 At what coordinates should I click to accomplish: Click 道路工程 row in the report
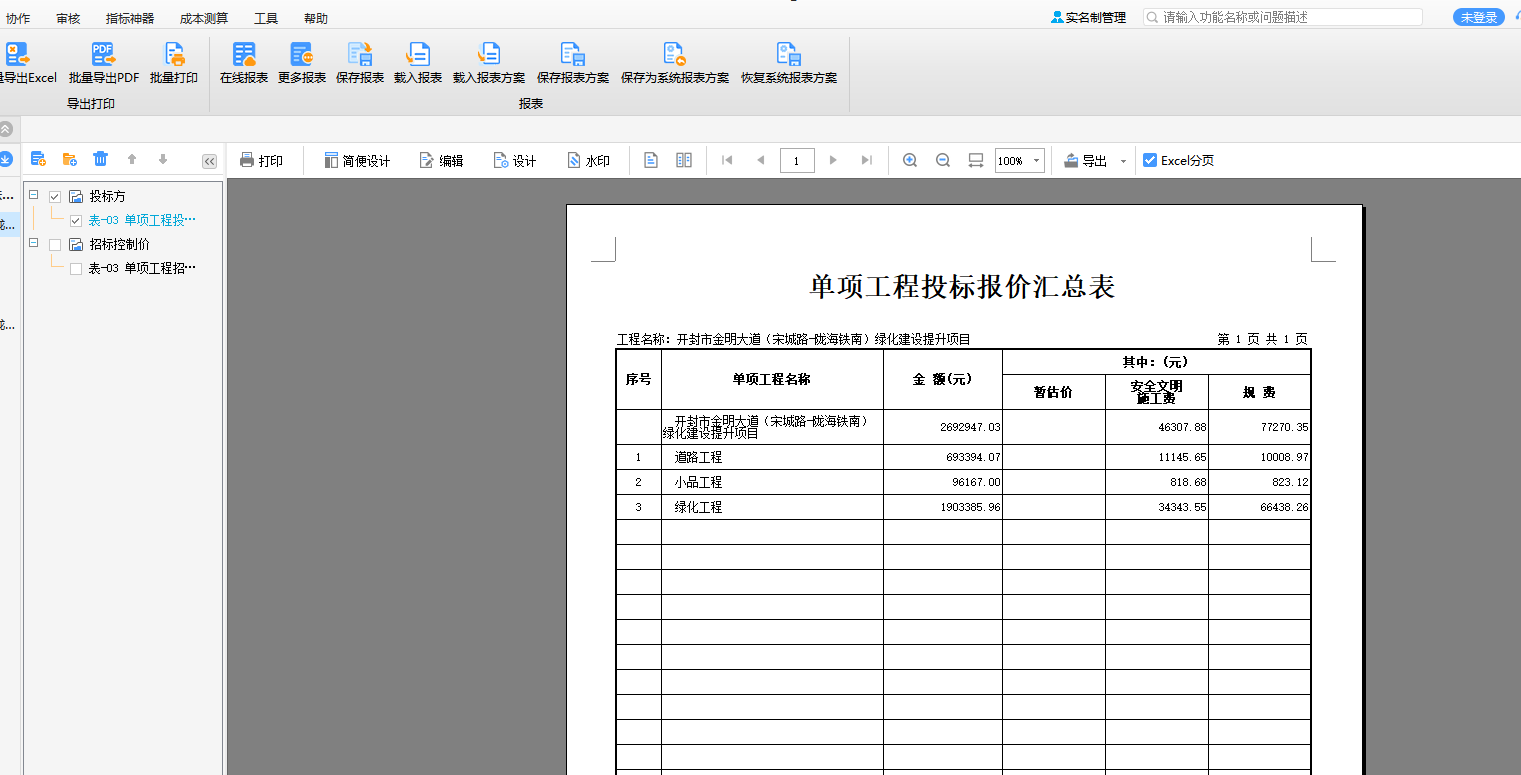[x=963, y=457]
